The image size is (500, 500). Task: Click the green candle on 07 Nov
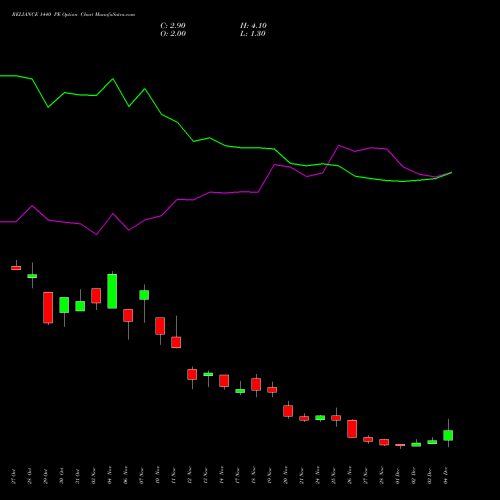144,295
